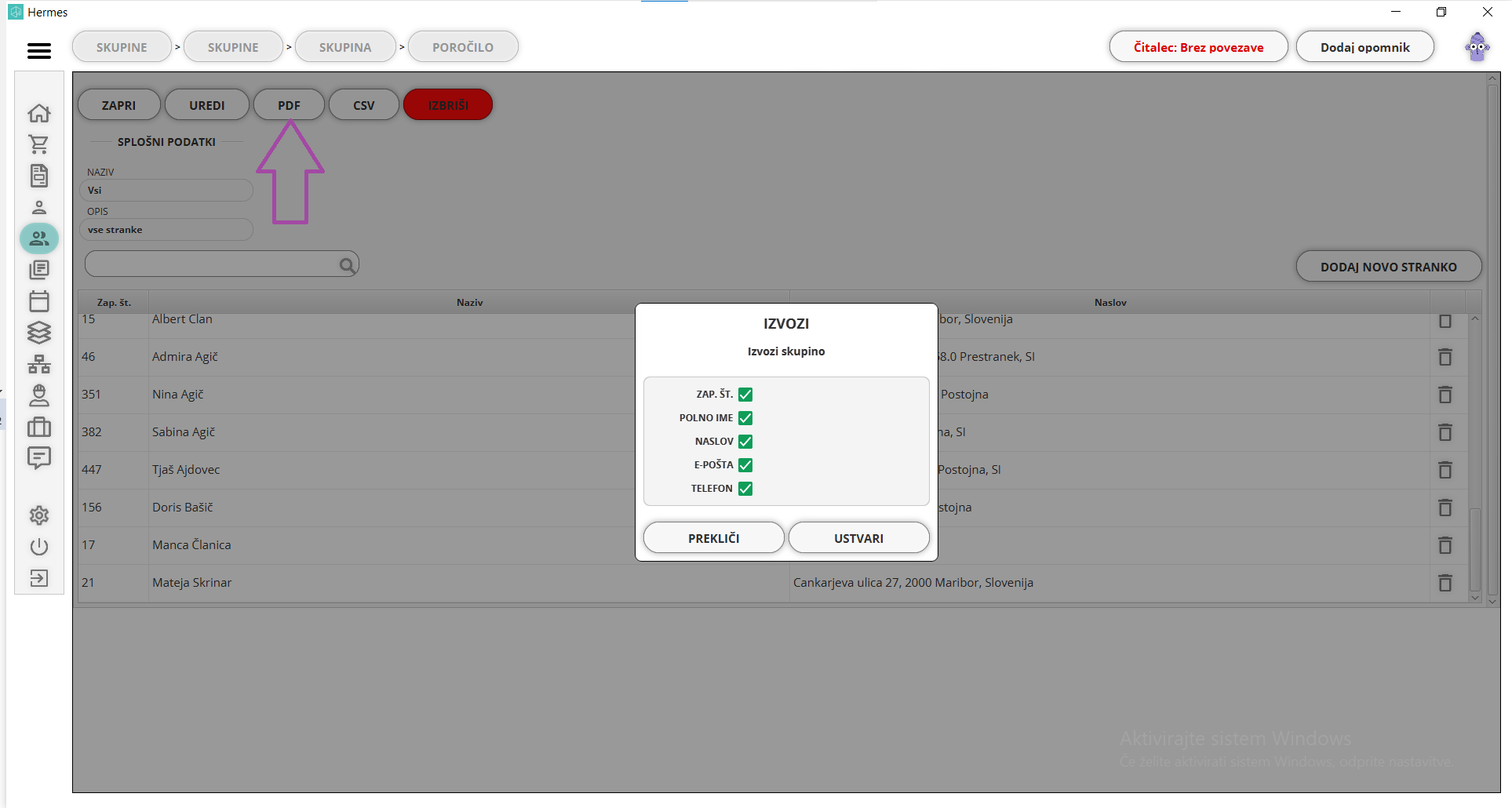This screenshot has width=1512, height=808.
Task: Uncheck the TELEFON checkbox
Action: (x=745, y=489)
